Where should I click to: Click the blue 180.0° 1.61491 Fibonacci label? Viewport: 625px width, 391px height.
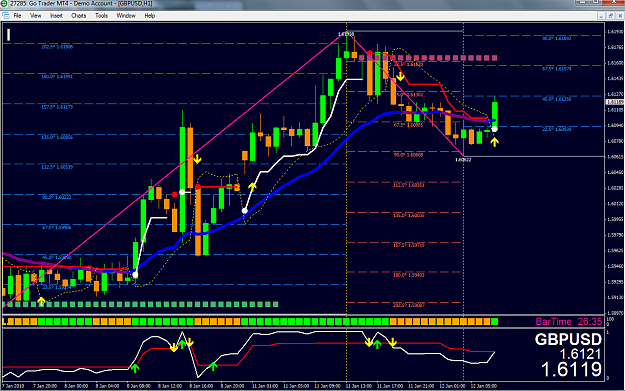point(57,76)
